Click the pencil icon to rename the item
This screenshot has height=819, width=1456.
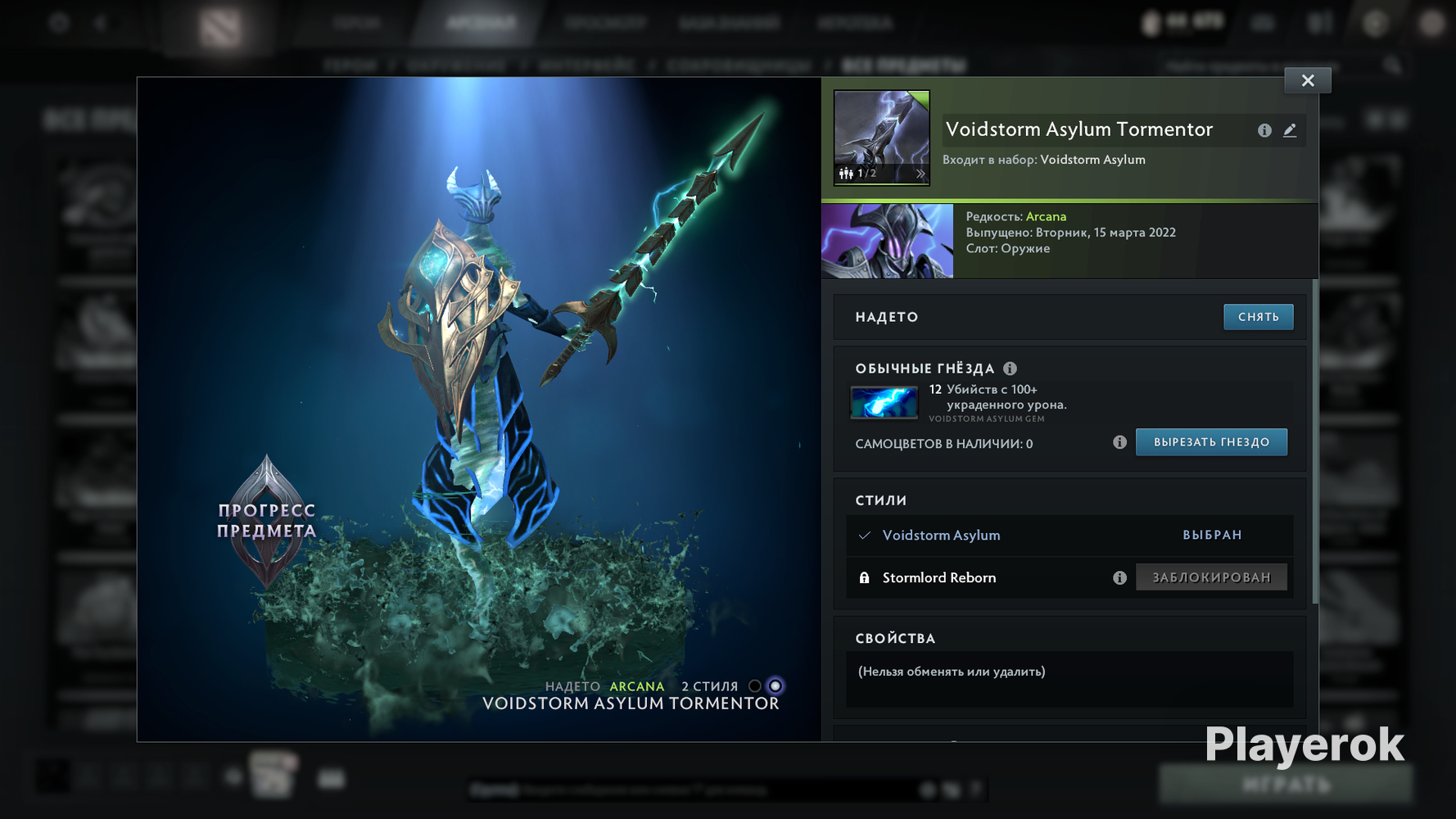coord(1290,130)
